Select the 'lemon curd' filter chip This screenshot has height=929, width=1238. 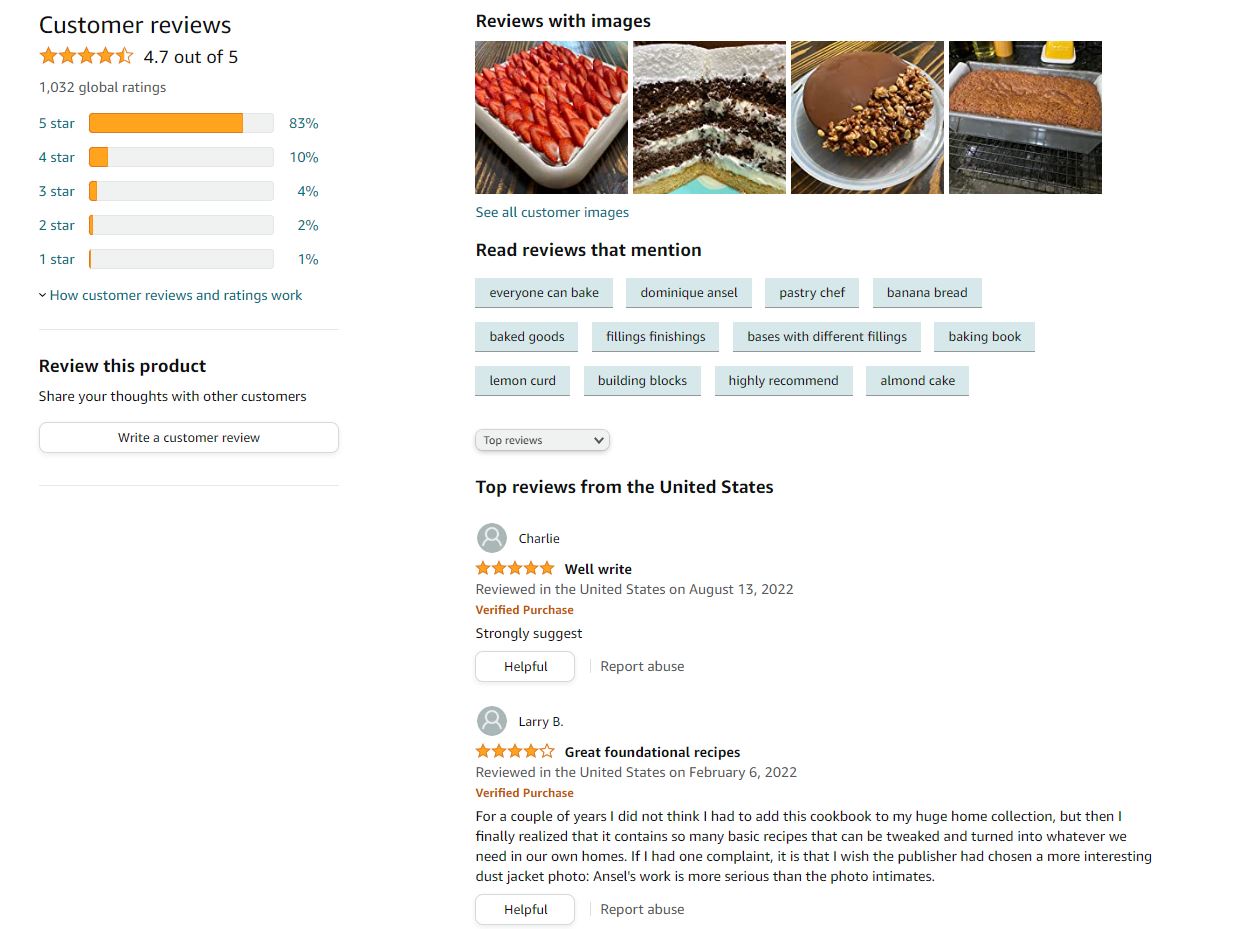tap(522, 380)
